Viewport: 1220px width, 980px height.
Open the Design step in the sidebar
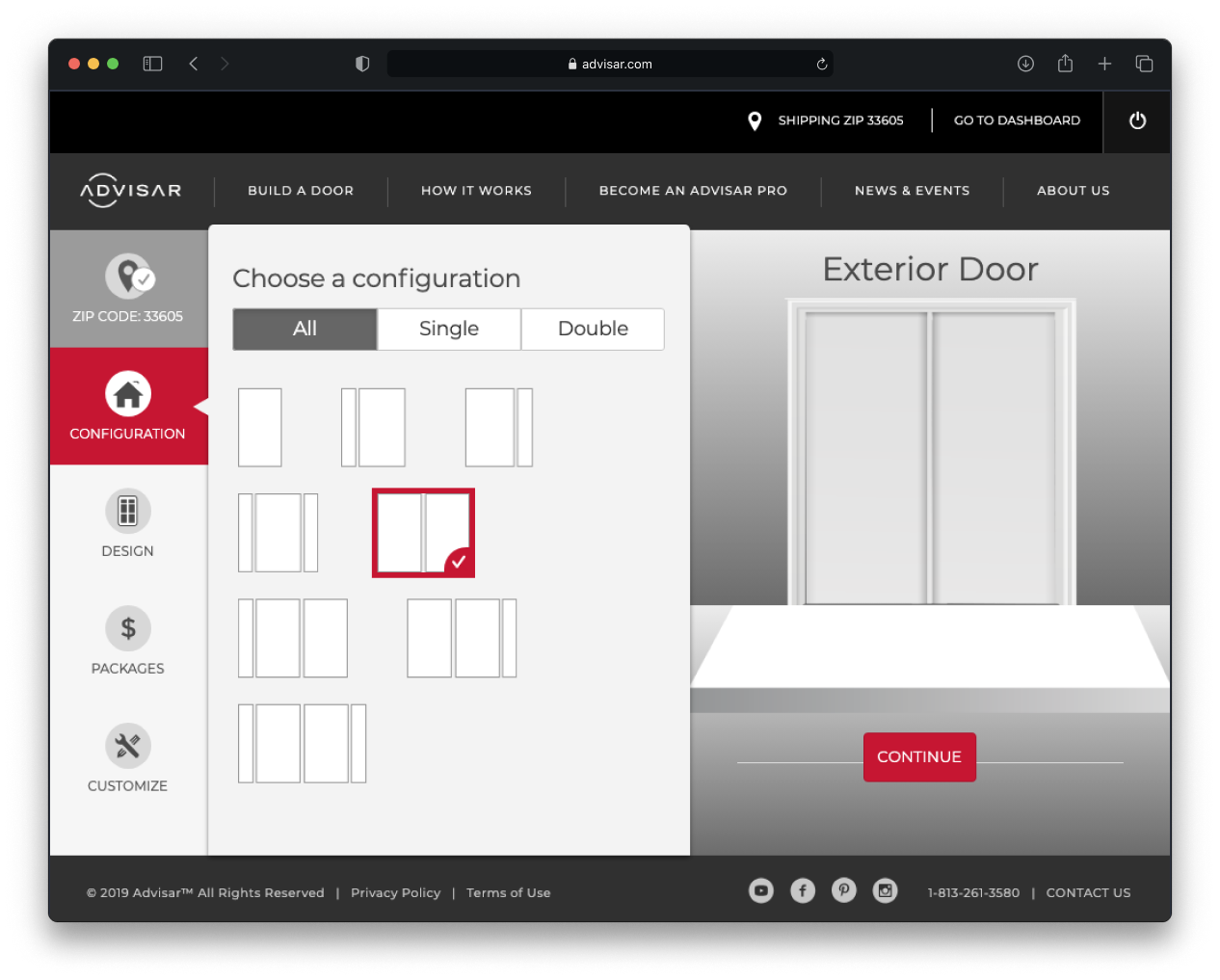click(127, 525)
